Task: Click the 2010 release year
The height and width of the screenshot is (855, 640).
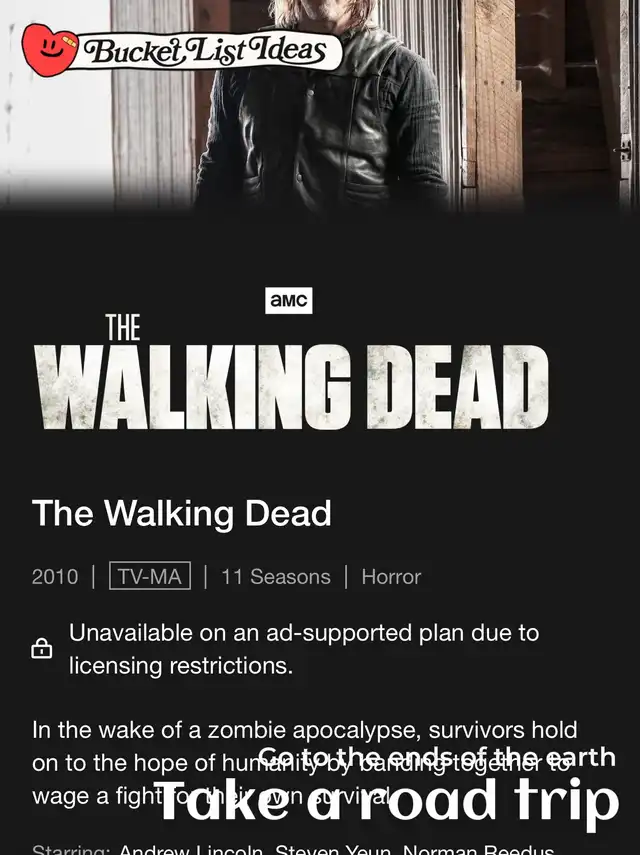Action: 55,576
